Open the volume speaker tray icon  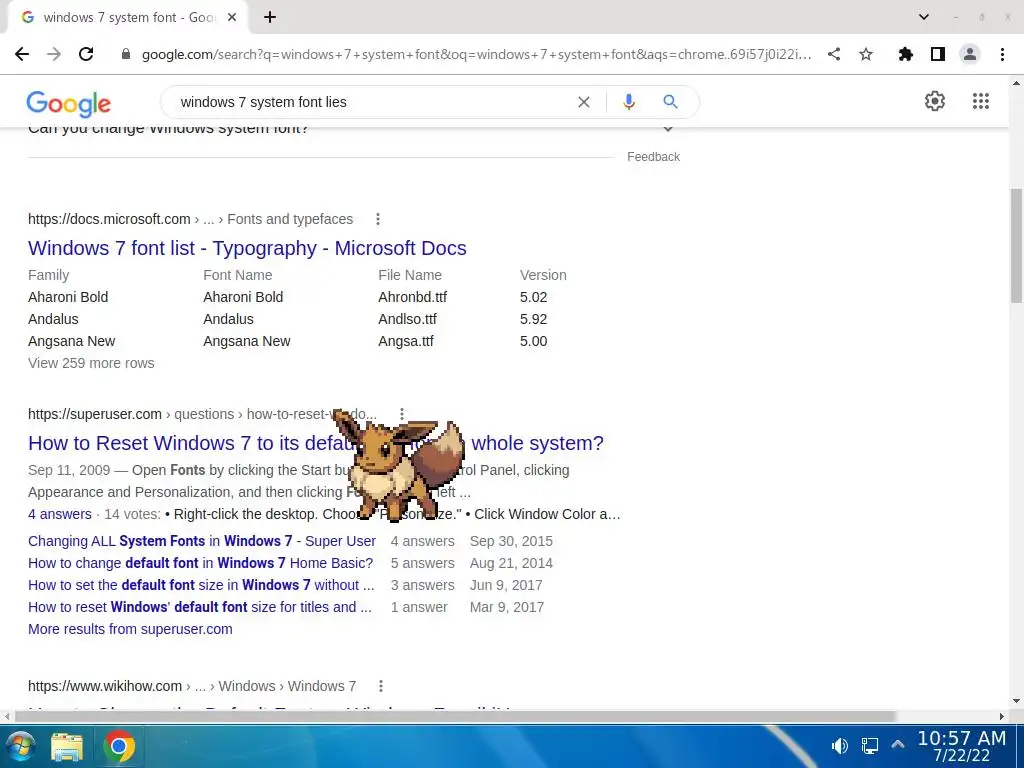pyautogui.click(x=840, y=746)
